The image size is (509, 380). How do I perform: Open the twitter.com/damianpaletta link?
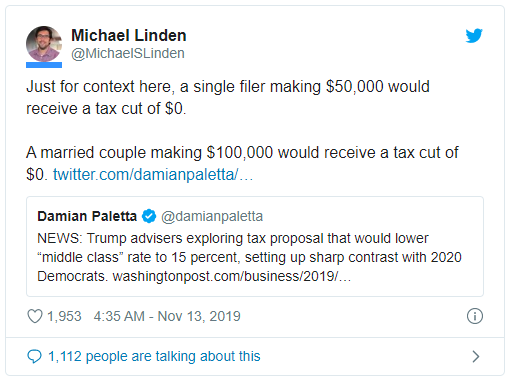(x=153, y=174)
